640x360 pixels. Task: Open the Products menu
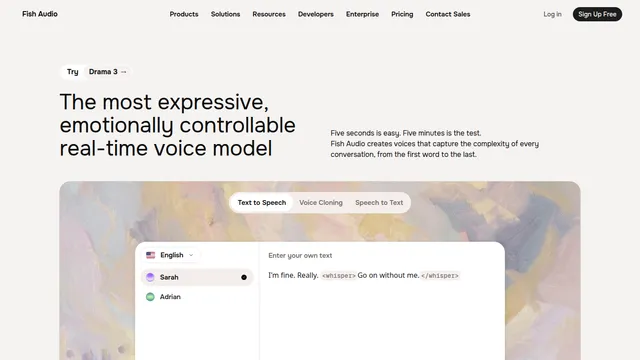coord(184,14)
